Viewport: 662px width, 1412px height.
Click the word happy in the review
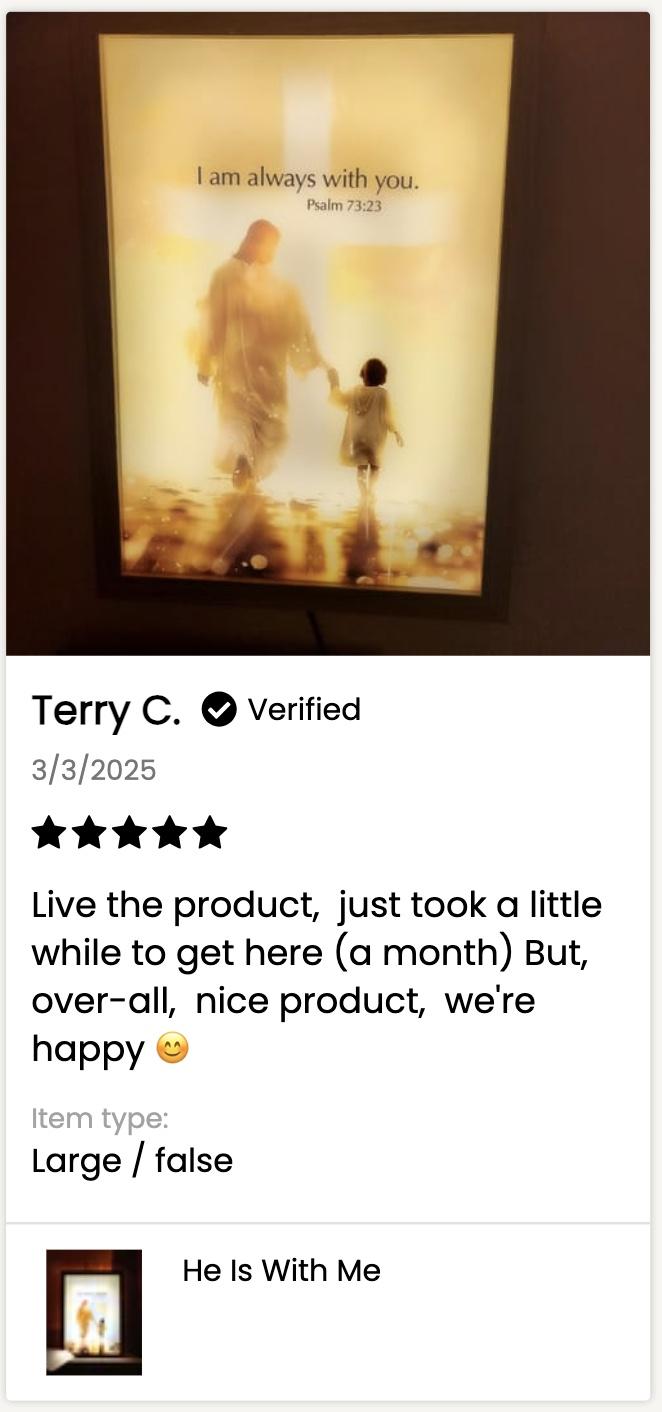point(88,1050)
